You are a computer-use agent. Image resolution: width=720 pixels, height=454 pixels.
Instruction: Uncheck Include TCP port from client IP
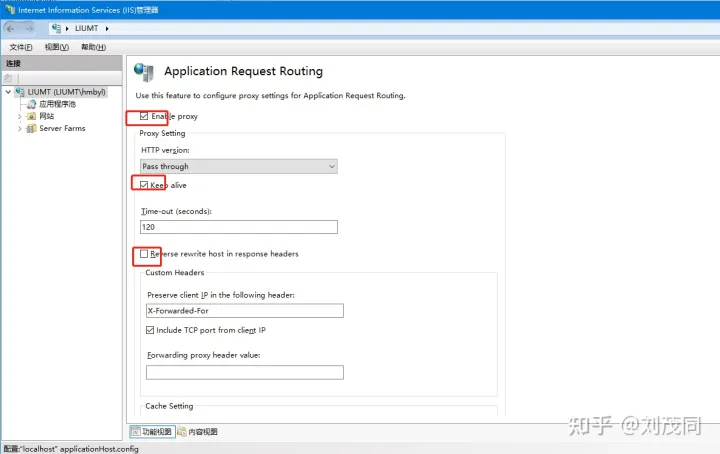tap(150, 330)
